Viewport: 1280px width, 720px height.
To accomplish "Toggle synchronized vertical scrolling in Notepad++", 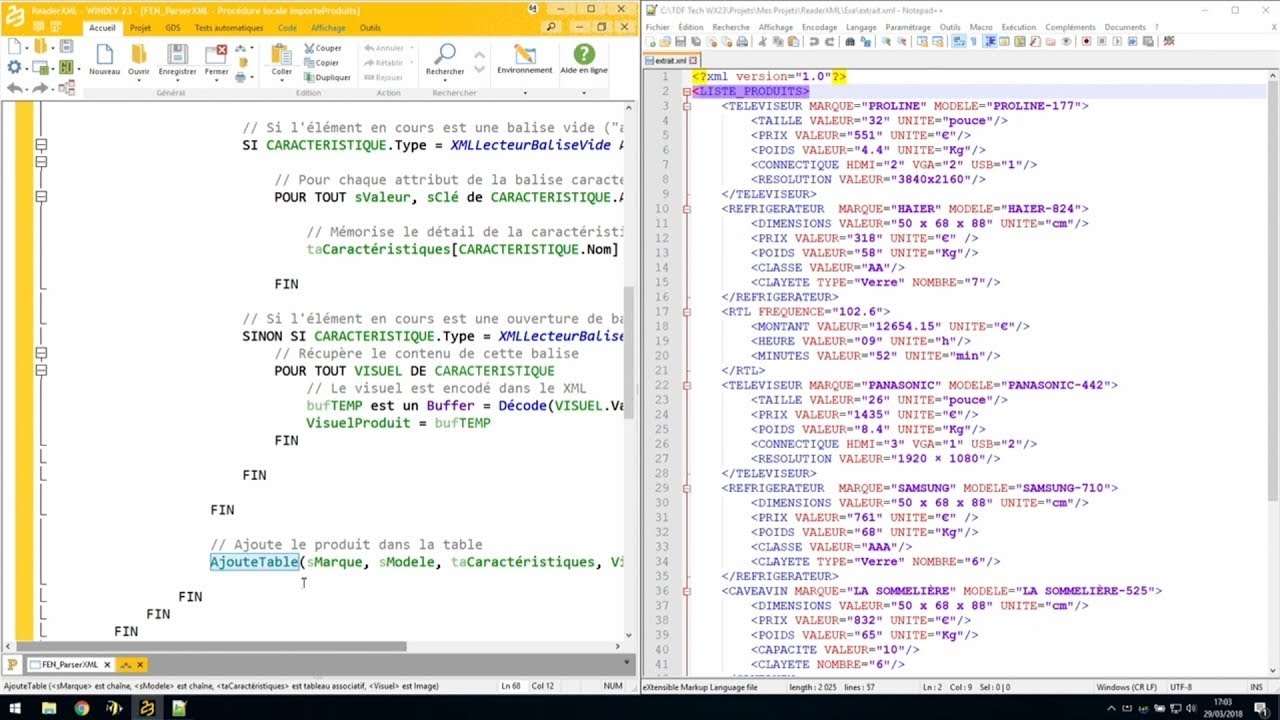I will 923,41.
